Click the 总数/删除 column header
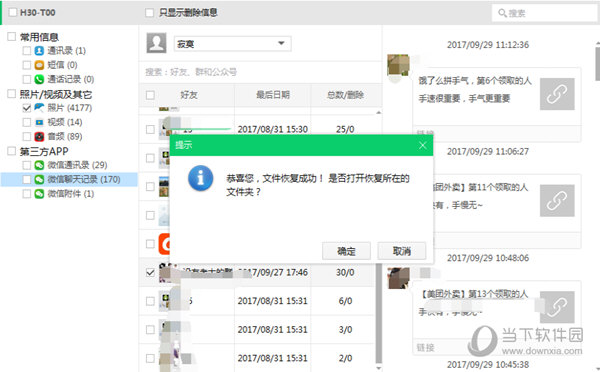This screenshot has height=372, width=600. click(346, 95)
